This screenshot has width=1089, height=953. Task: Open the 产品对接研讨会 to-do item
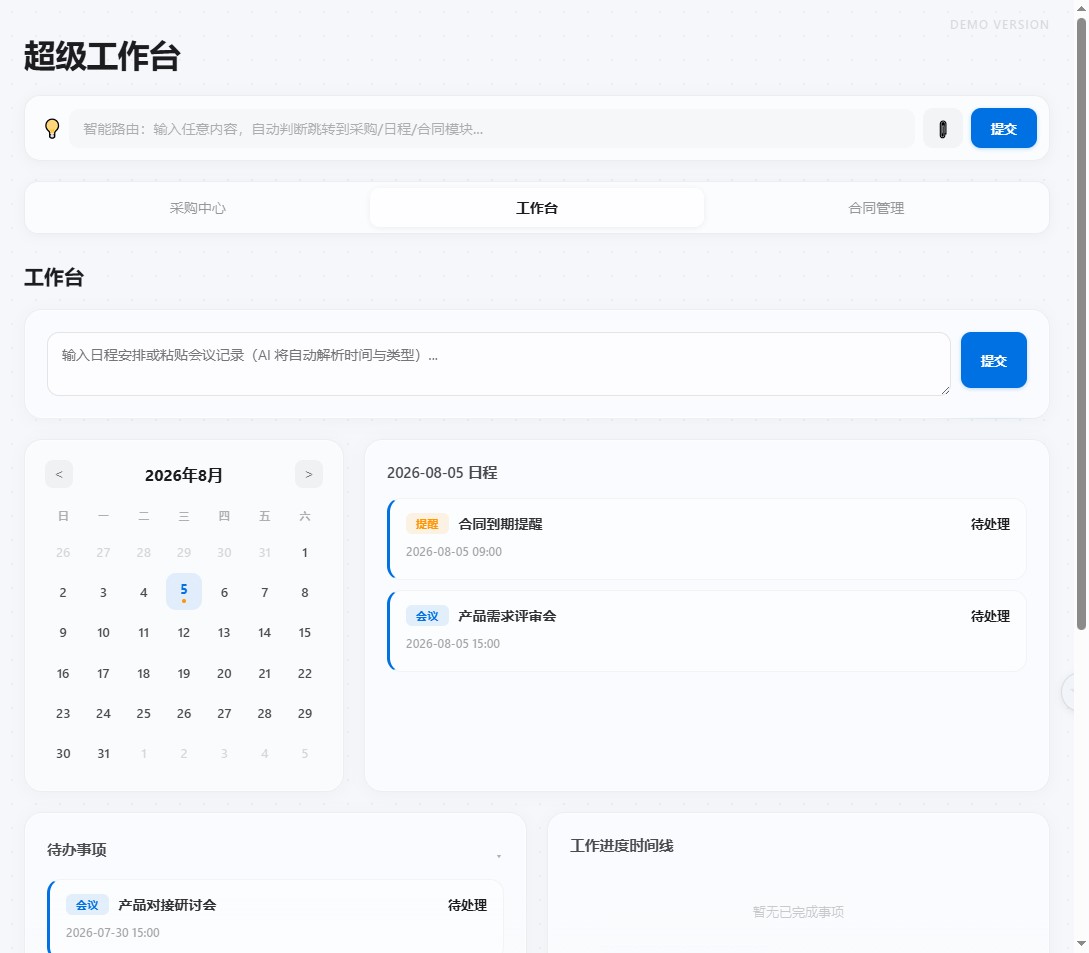[275, 918]
